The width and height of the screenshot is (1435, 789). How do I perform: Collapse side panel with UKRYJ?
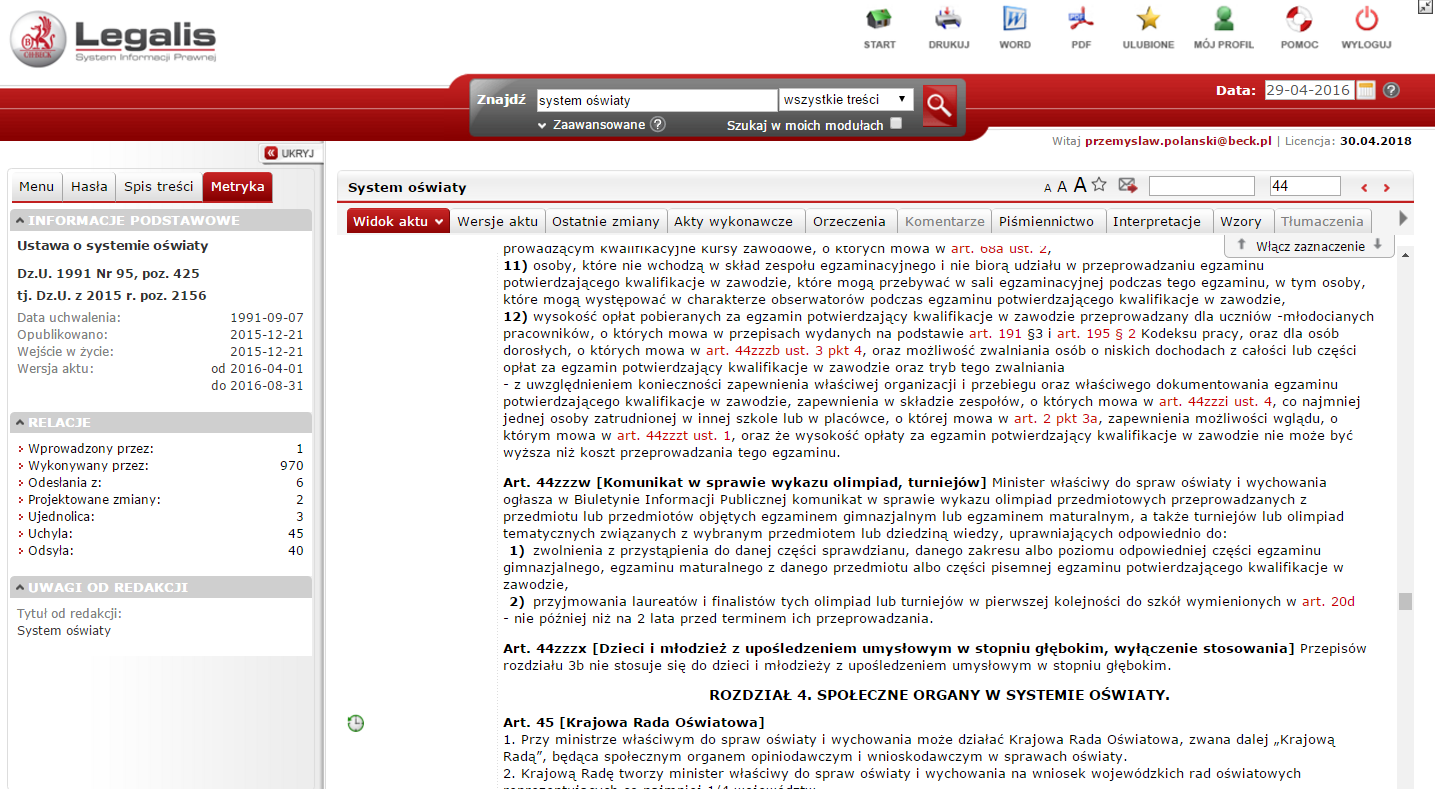click(x=289, y=153)
